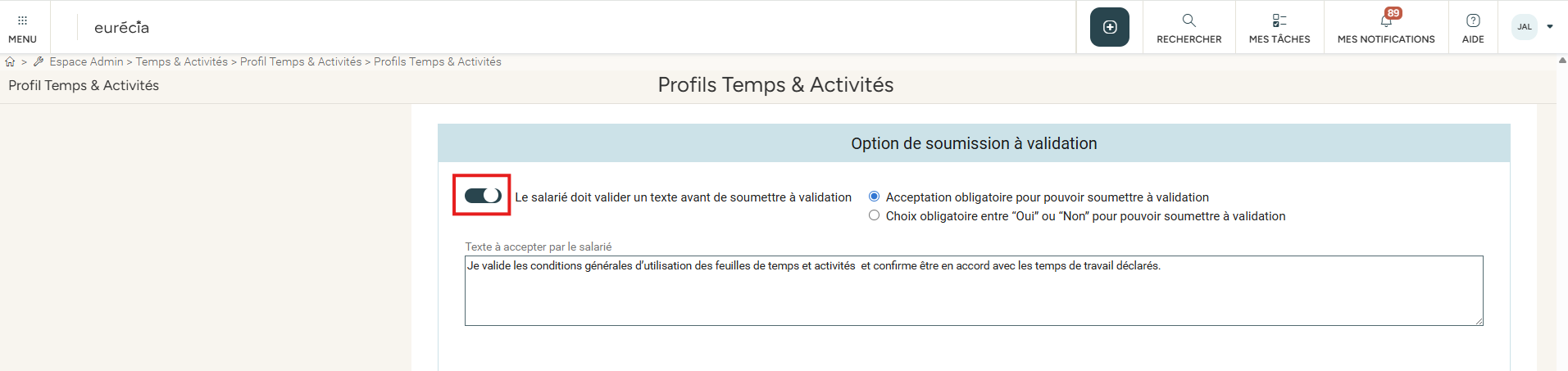Click the dark plus create button
This screenshot has height=371, width=1568.
(1109, 27)
